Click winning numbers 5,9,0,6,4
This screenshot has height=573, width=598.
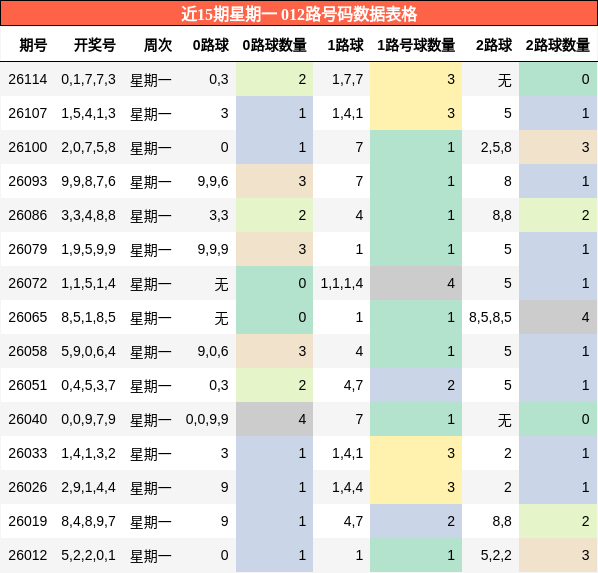point(88,351)
